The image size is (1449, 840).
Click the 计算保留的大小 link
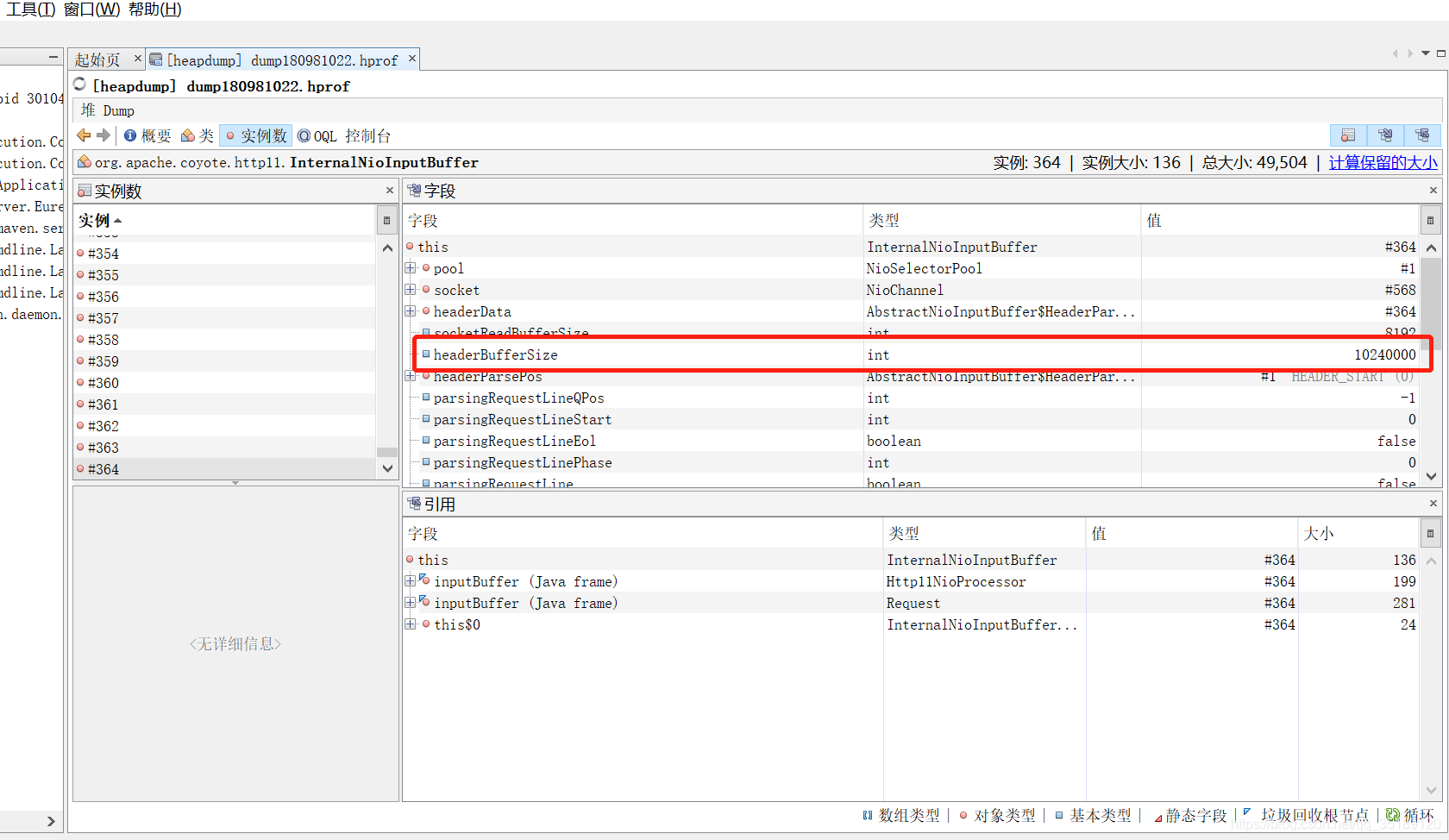[x=1383, y=162]
